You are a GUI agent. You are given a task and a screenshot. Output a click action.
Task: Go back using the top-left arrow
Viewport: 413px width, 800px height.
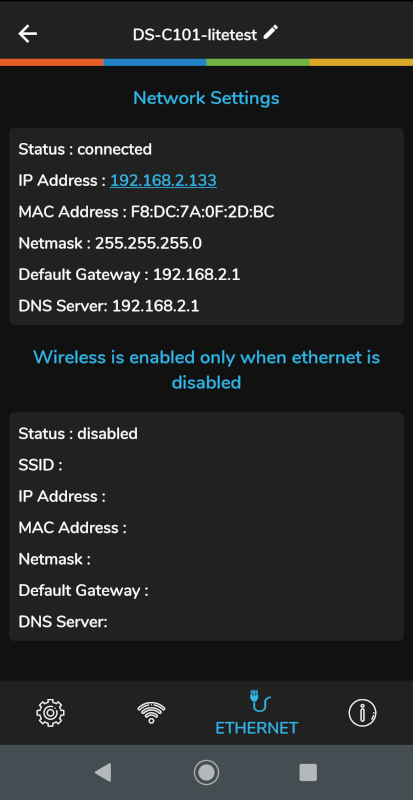28,34
